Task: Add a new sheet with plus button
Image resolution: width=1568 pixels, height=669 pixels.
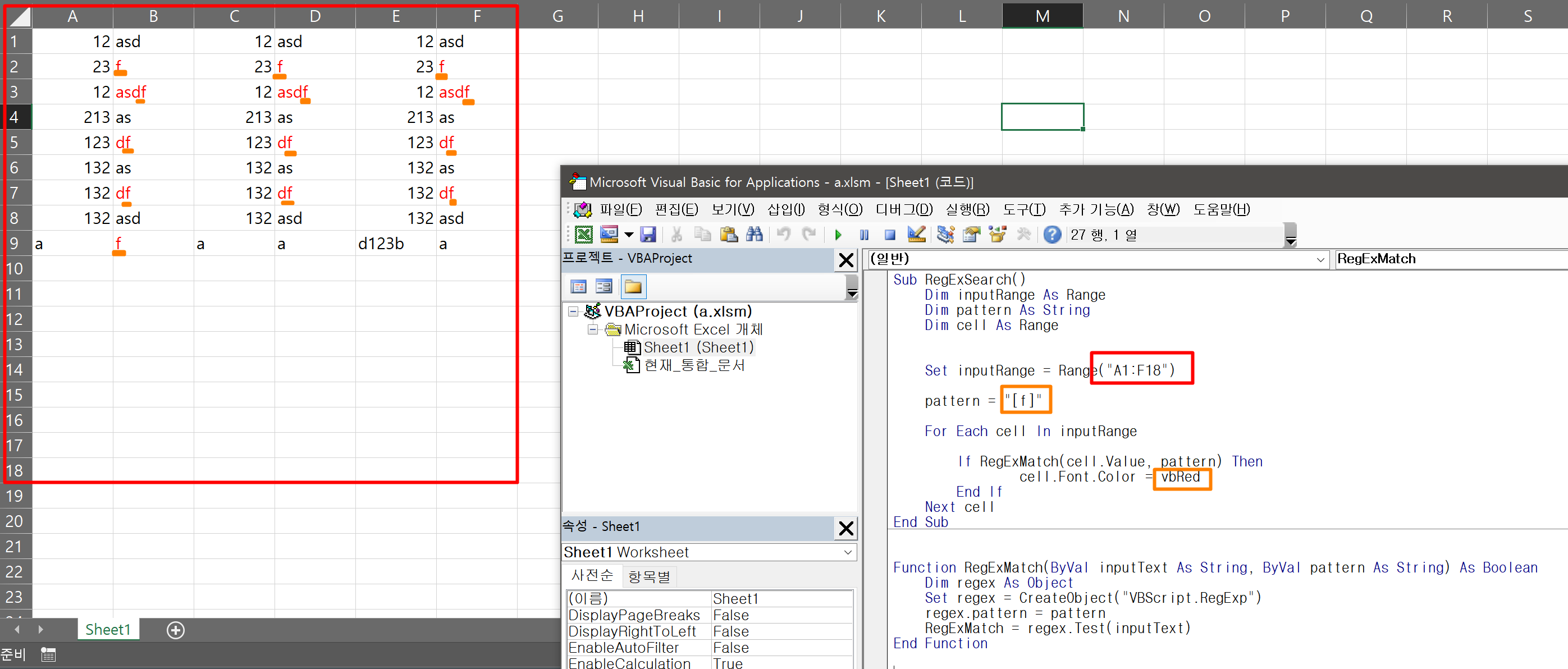Action: (175, 630)
